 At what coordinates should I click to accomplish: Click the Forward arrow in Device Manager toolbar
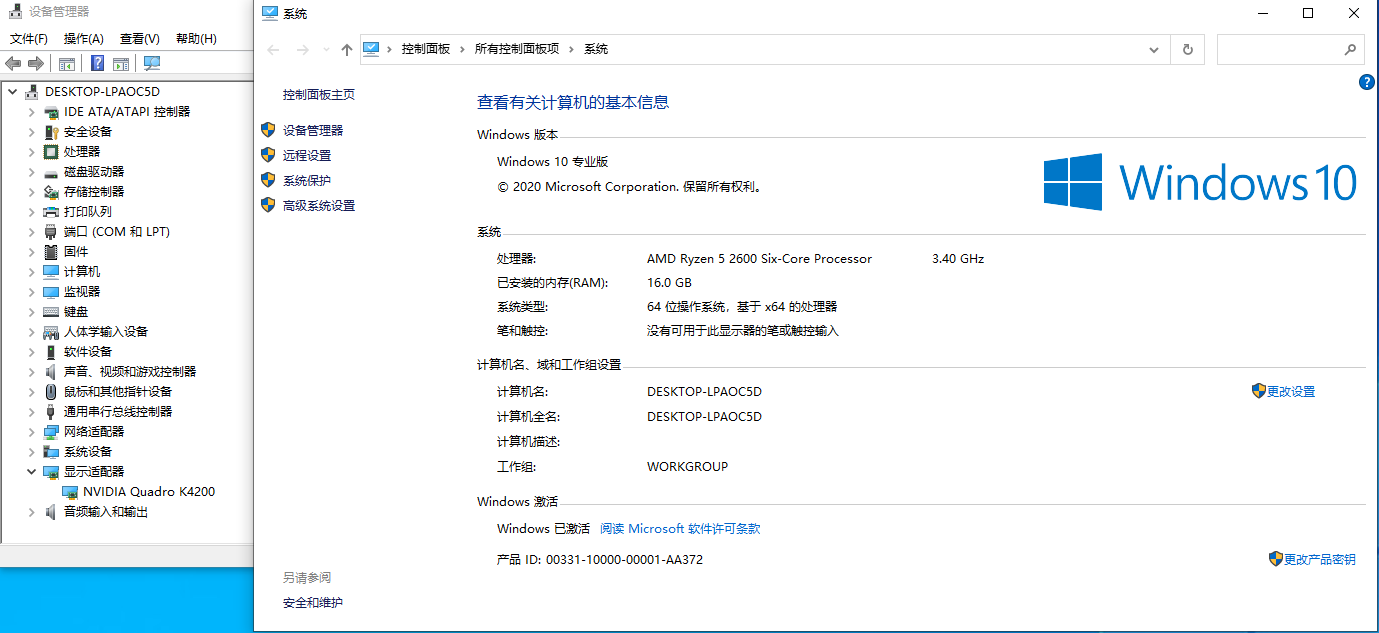point(36,64)
